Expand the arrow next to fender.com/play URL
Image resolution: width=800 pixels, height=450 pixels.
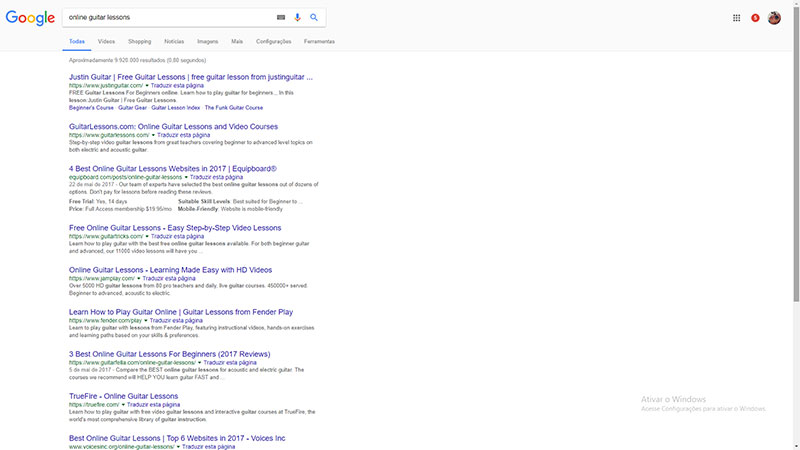point(145,321)
